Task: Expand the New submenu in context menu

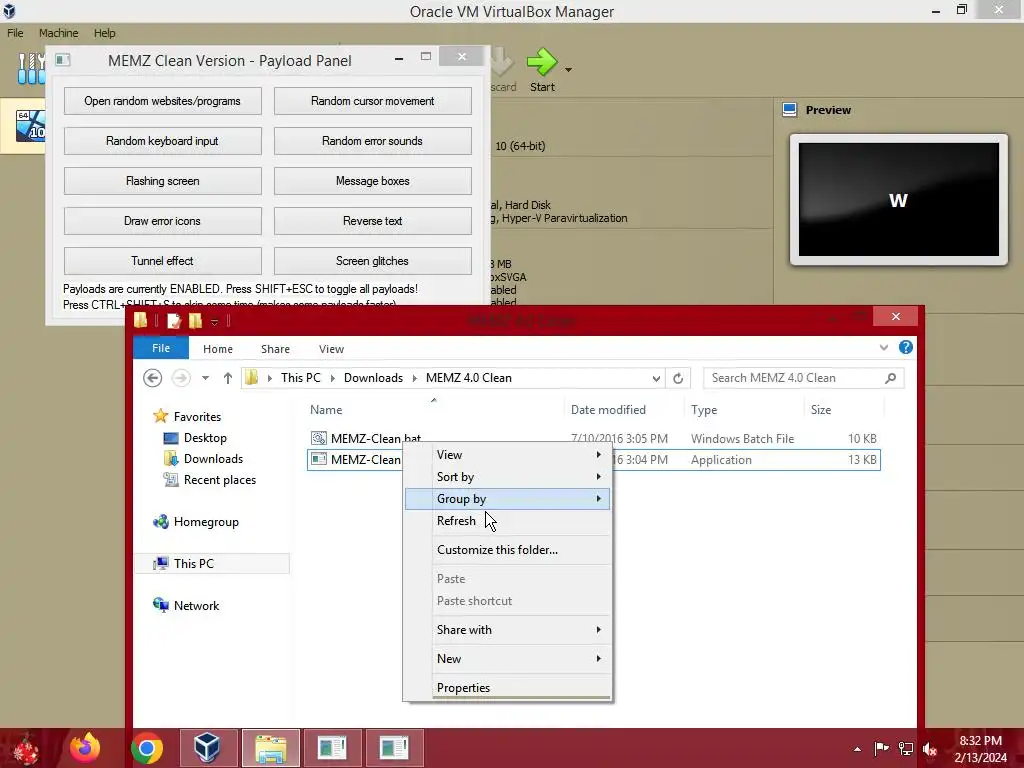Action: pos(507,658)
